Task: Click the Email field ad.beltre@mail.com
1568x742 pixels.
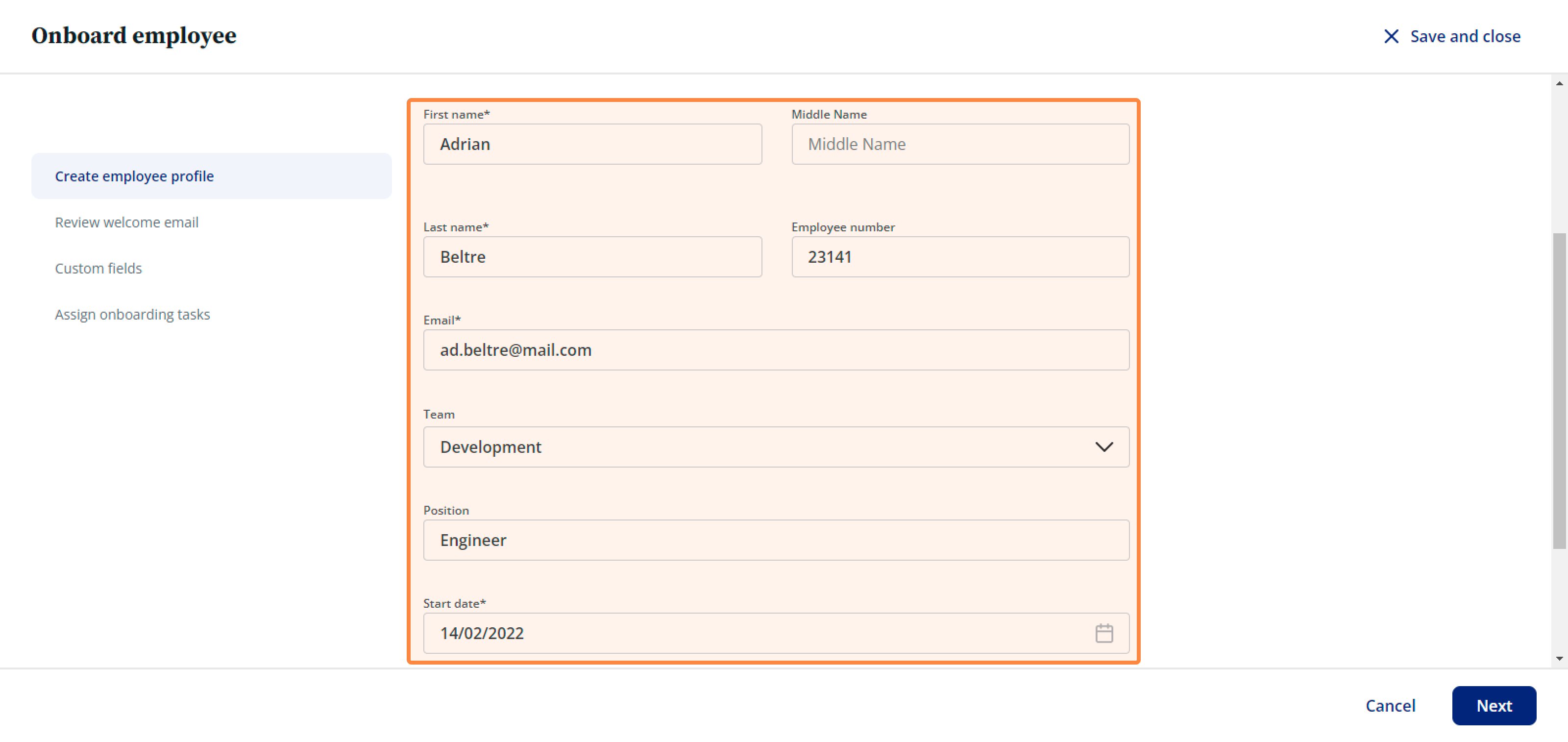Action: click(x=776, y=350)
